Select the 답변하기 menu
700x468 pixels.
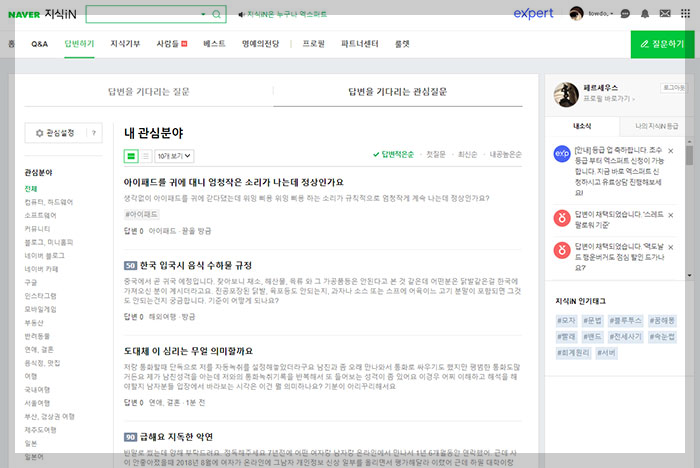pyautogui.click(x=79, y=44)
